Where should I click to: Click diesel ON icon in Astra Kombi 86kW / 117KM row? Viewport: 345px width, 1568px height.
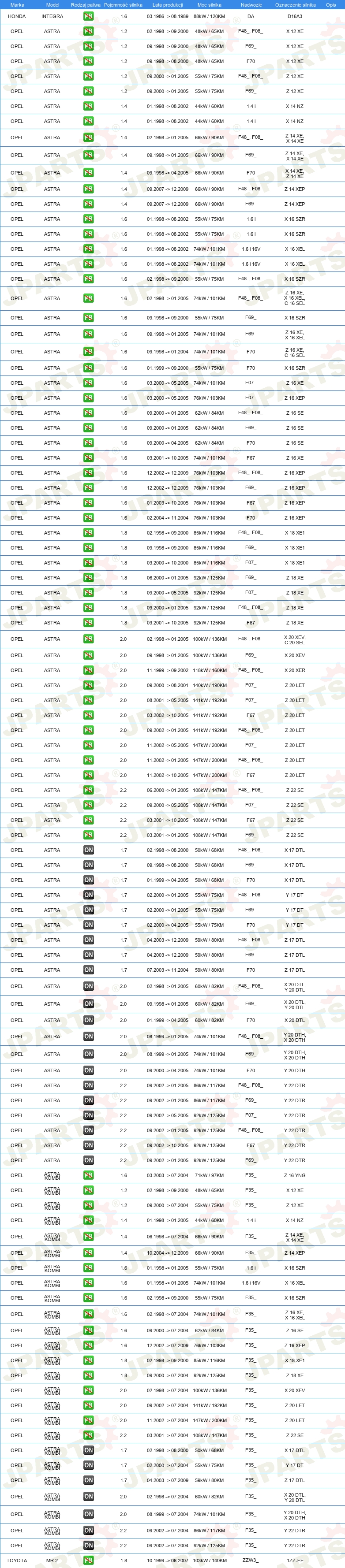88,1530
